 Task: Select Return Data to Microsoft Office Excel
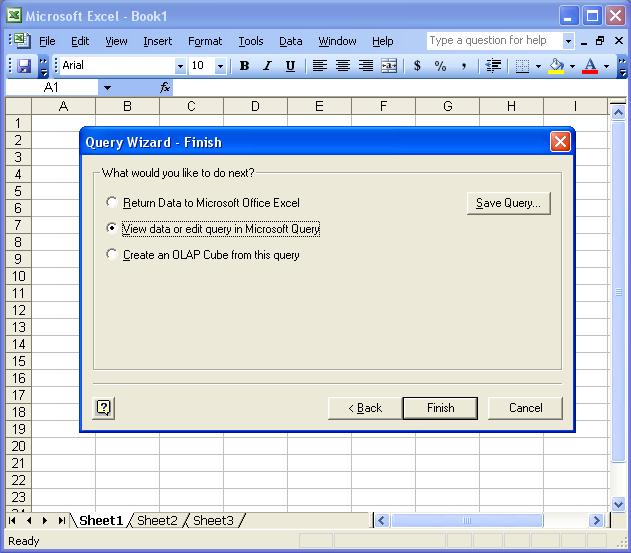pos(203,203)
